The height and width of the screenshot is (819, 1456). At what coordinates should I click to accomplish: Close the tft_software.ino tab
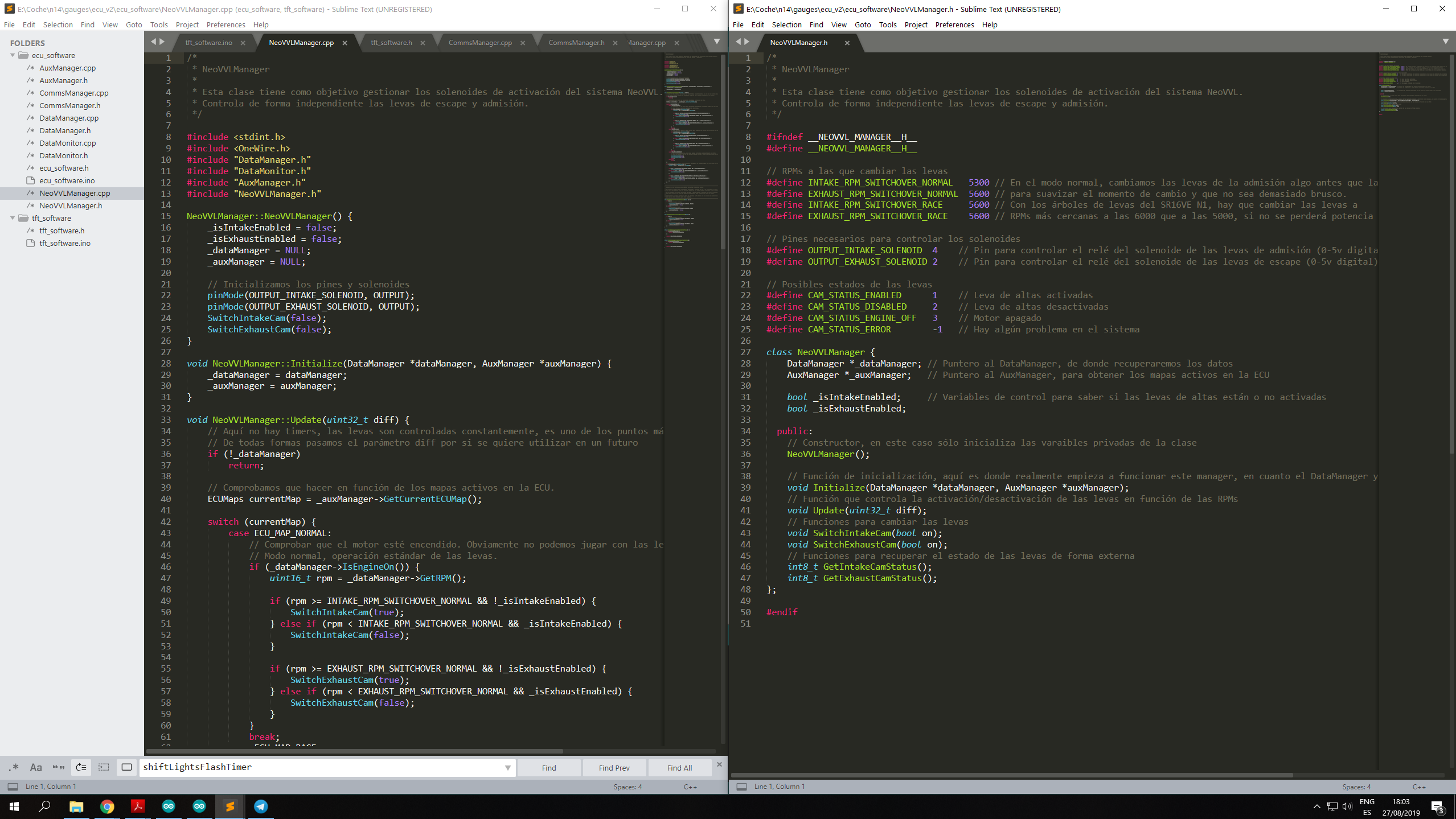243,43
